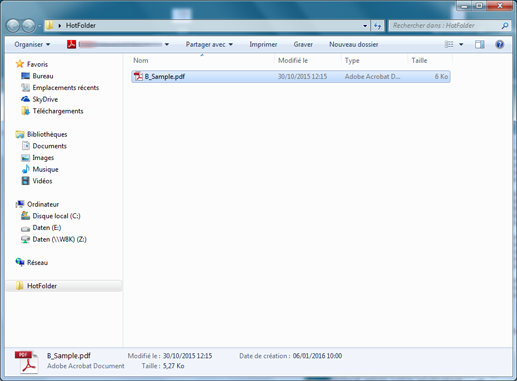Click the Réseau network icon
The width and height of the screenshot is (517, 381).
20,262
